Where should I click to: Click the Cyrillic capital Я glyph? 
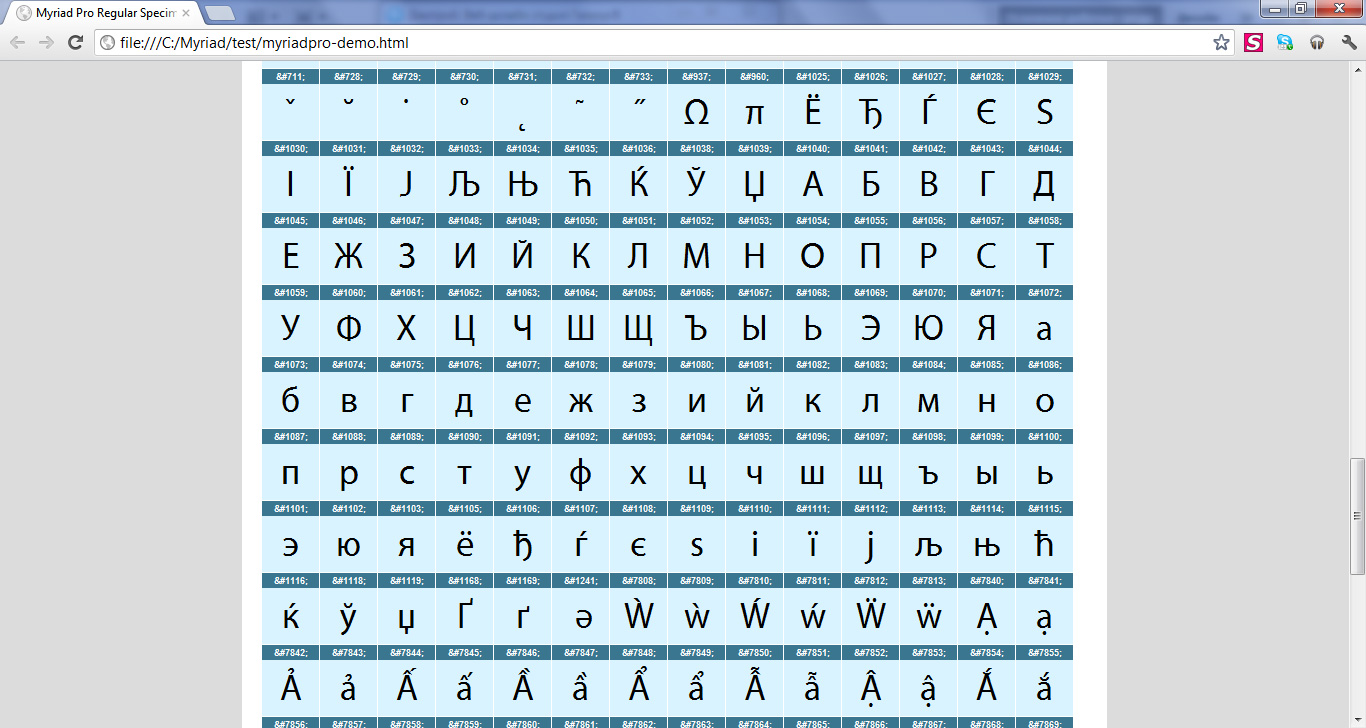pyautogui.click(x=987, y=329)
